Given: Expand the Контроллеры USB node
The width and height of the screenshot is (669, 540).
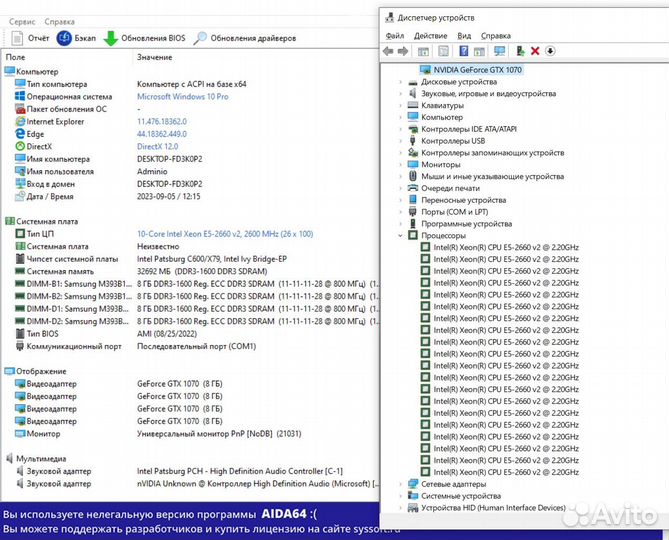Looking at the screenshot, I should [x=400, y=141].
